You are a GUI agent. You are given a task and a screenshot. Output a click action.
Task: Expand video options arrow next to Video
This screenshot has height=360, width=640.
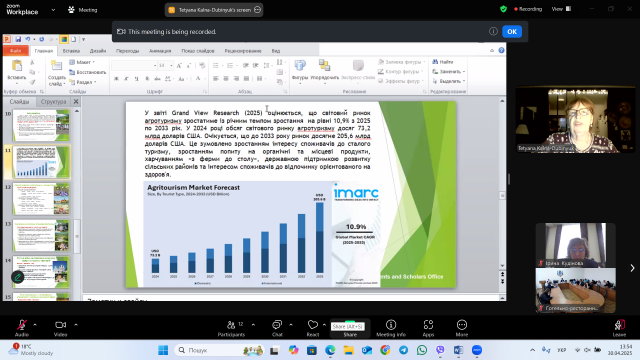[76, 325]
